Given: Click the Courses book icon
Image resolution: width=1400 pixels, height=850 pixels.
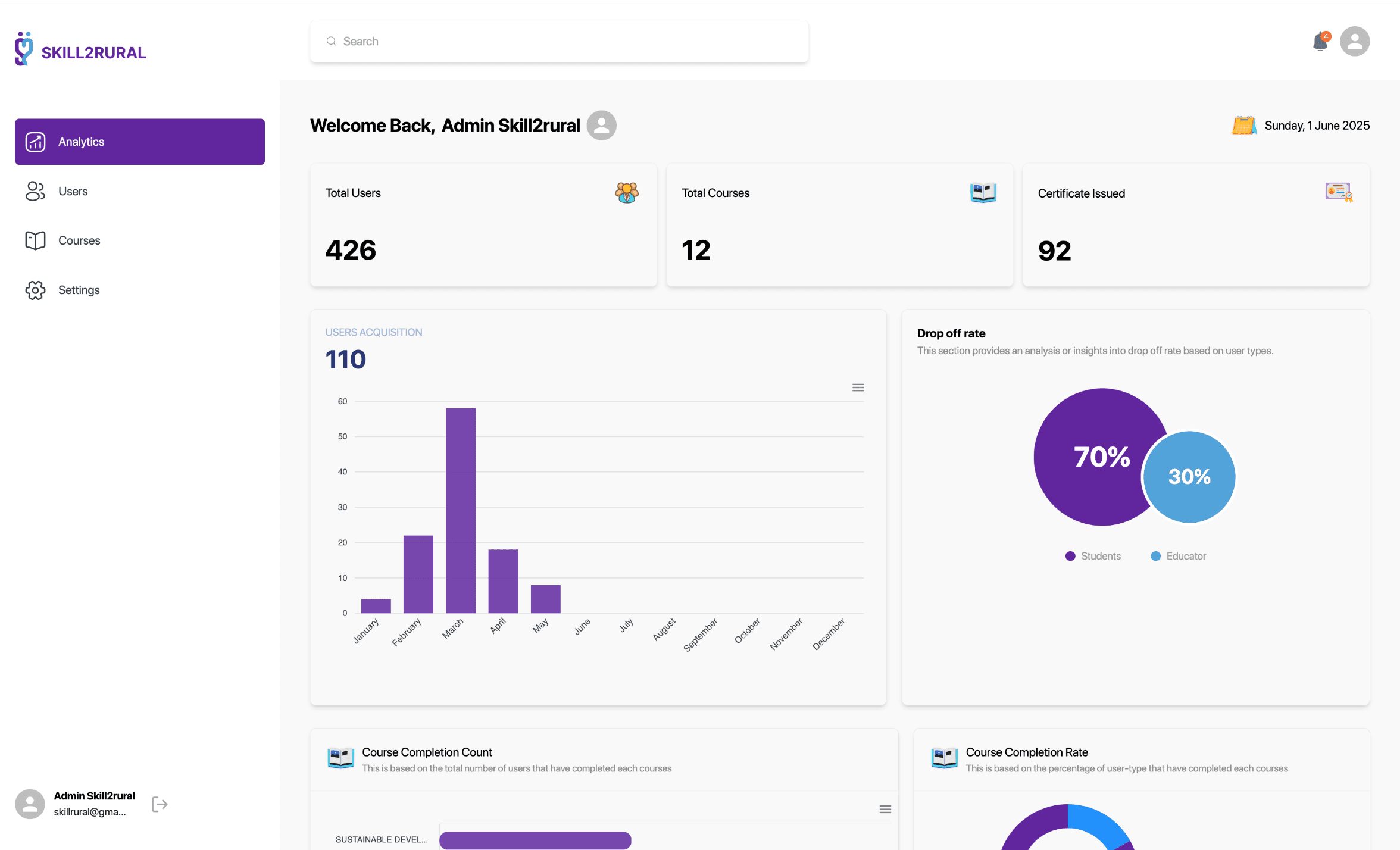Looking at the screenshot, I should coord(35,240).
